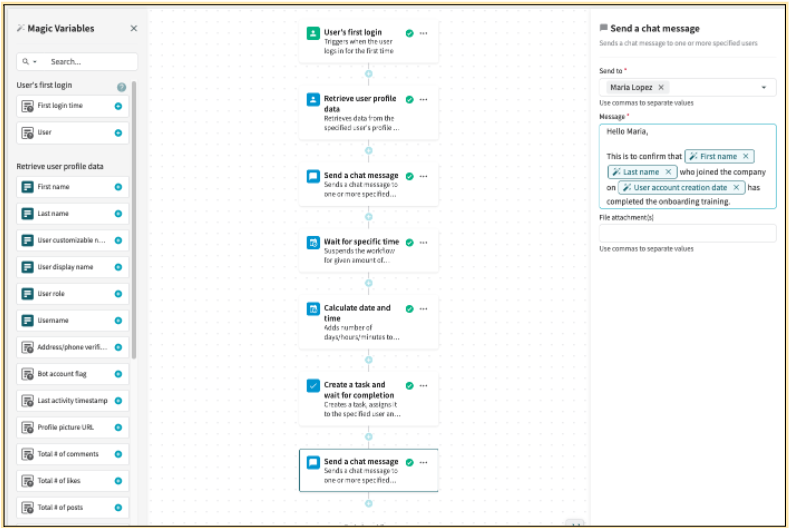Screen dimensions: 790x528
Task: Open options for Create a task step
Action: click(424, 385)
